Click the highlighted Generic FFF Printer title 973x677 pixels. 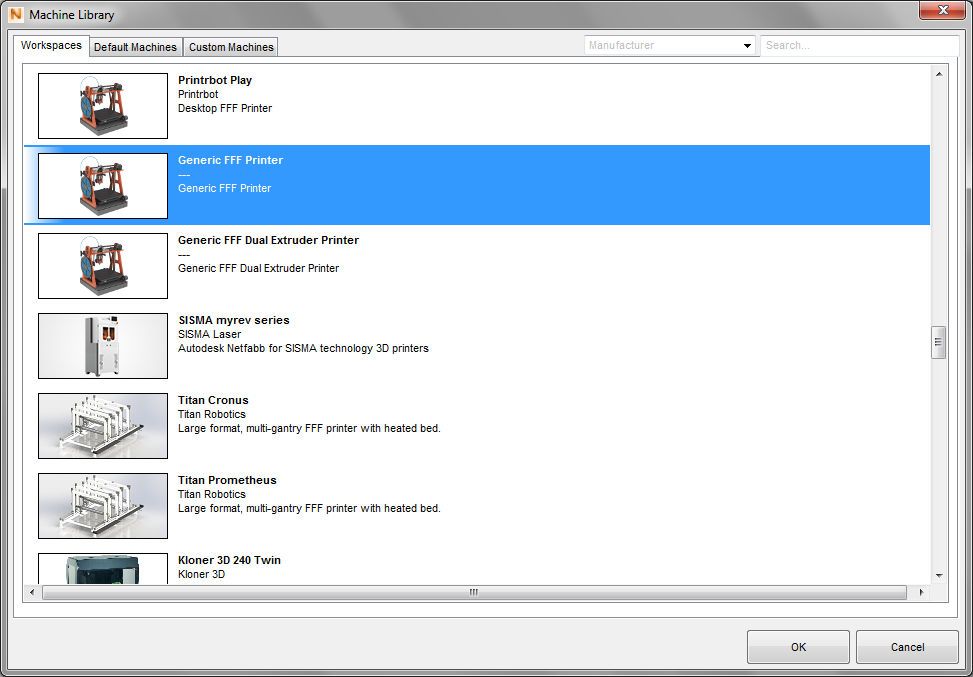point(230,160)
